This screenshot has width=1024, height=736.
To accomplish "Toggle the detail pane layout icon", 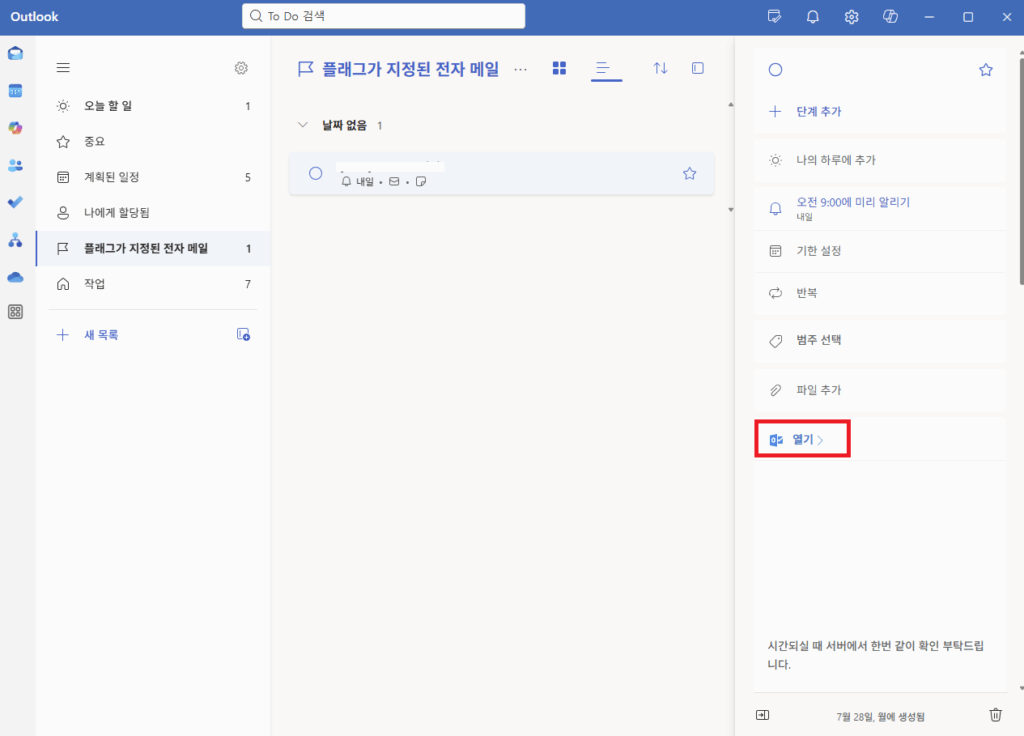I will click(x=697, y=68).
